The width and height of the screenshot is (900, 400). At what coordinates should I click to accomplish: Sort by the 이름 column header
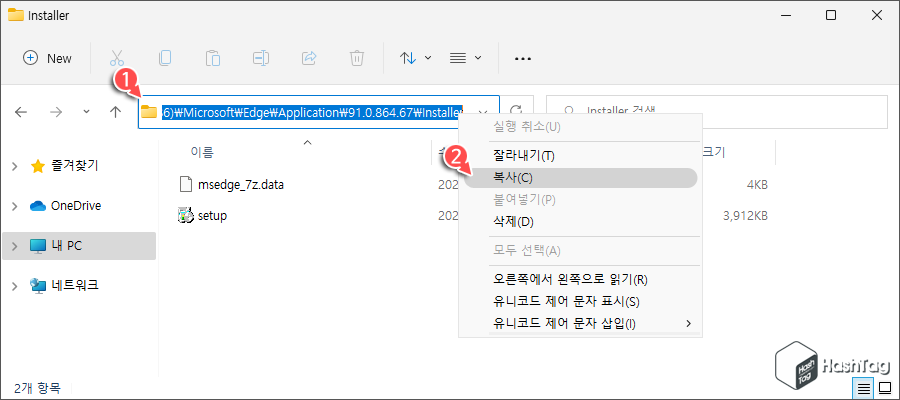pyautogui.click(x=202, y=153)
